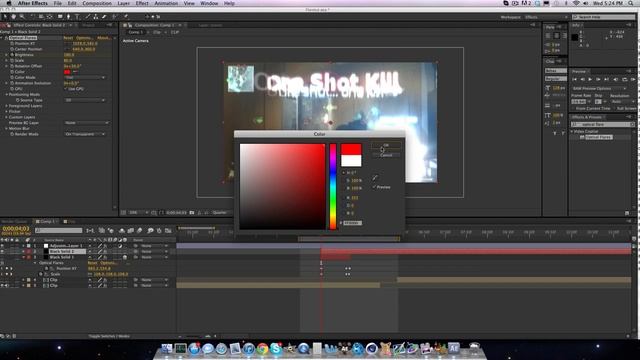Toggle Preview checkbox in Color dialog

click(x=374, y=187)
